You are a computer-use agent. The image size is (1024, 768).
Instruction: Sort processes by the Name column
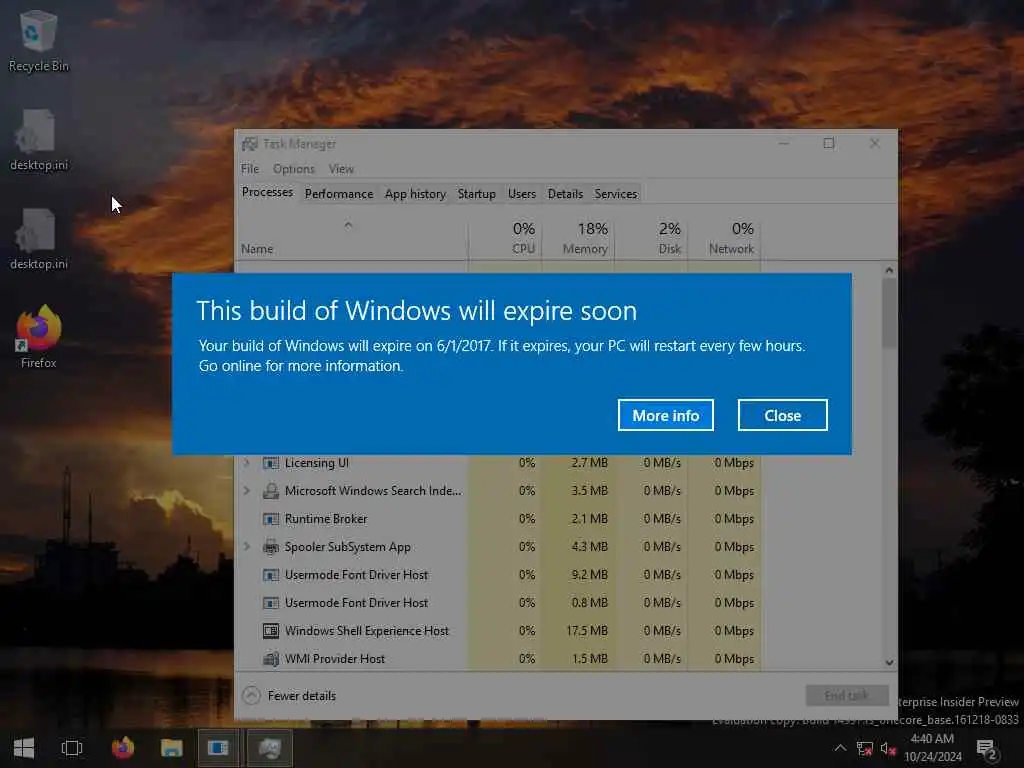click(351, 238)
